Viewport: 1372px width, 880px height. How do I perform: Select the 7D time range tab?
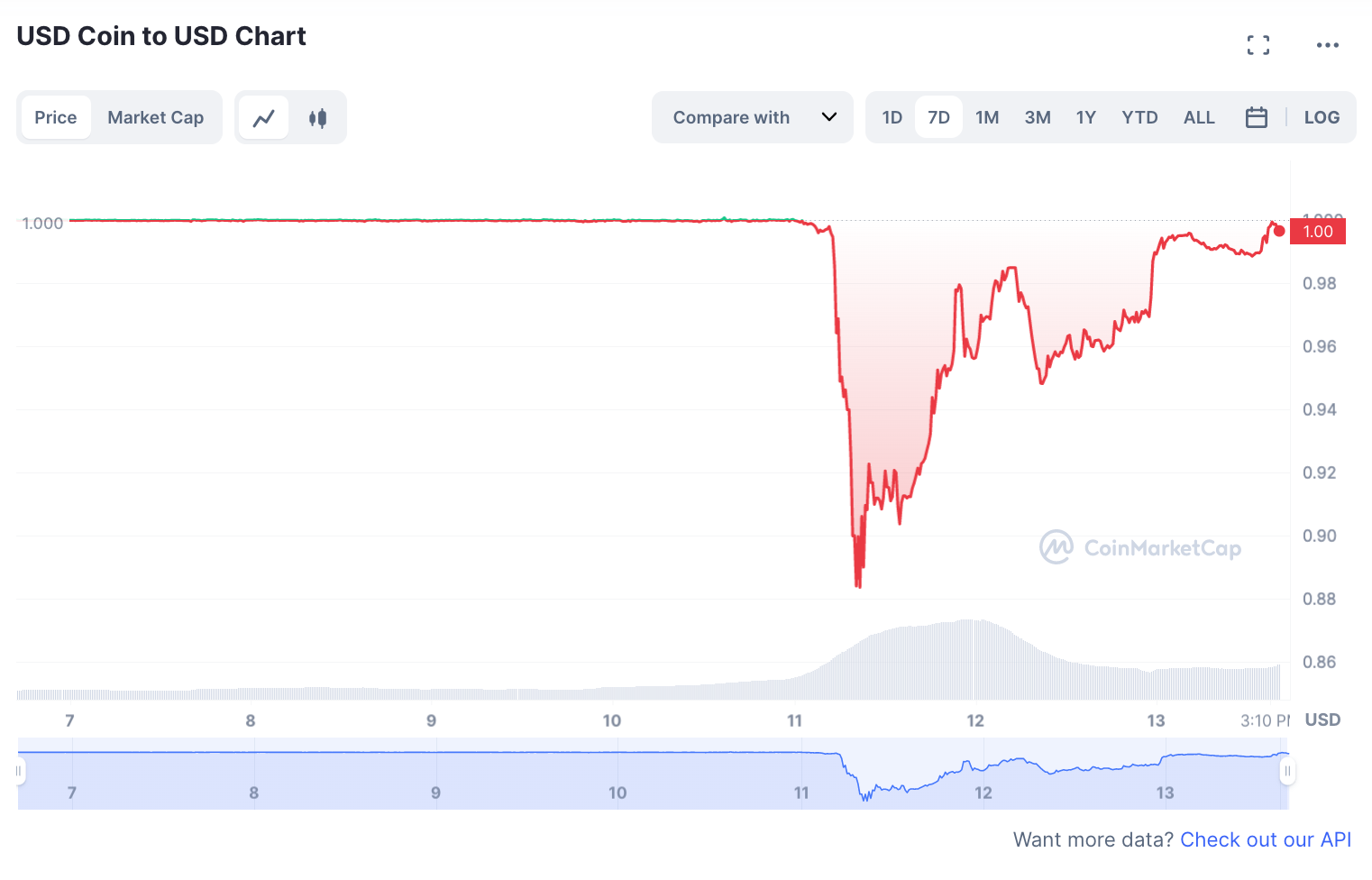[938, 117]
